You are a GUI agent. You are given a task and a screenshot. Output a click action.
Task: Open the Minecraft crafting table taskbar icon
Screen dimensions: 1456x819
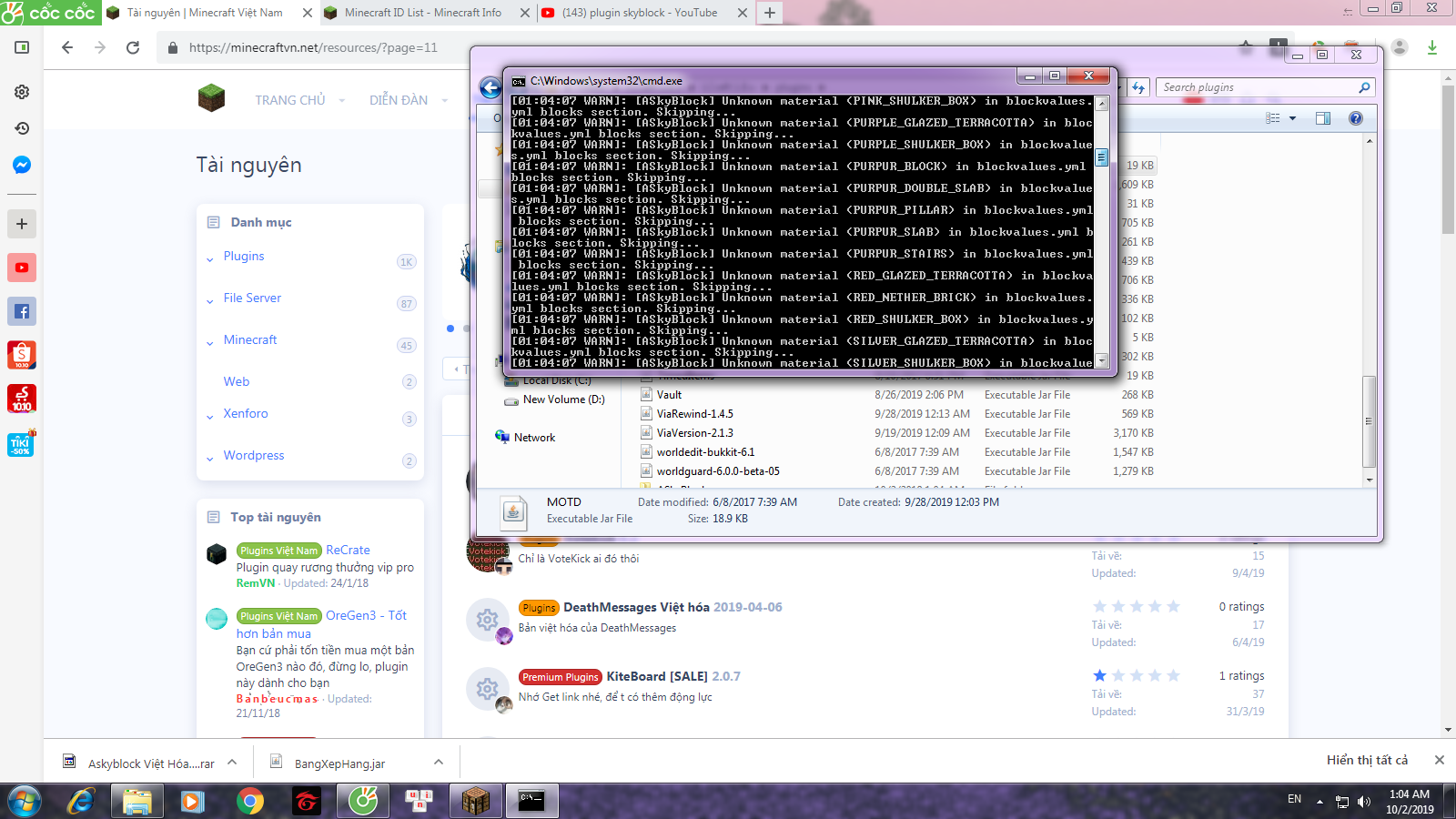coord(475,801)
